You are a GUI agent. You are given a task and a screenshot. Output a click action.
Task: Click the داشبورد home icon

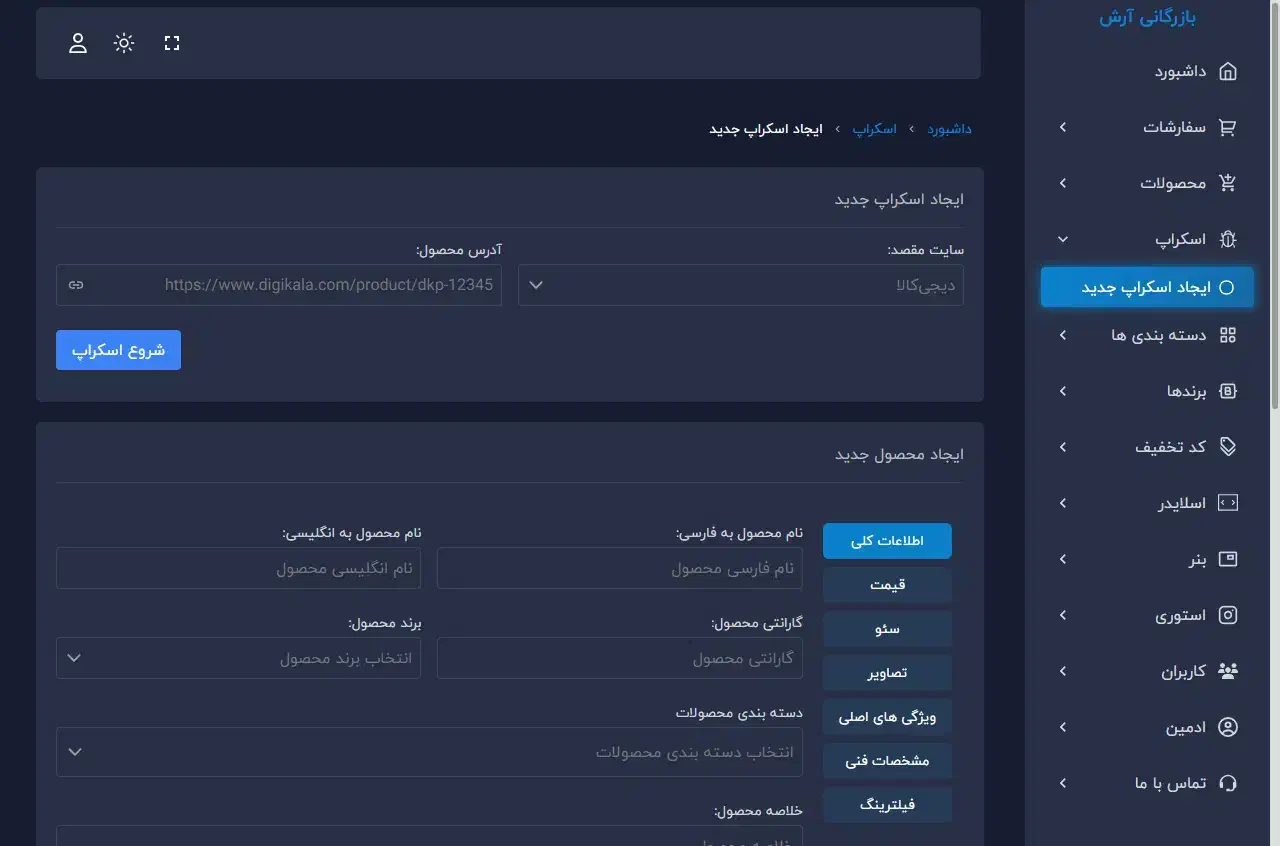1229,71
